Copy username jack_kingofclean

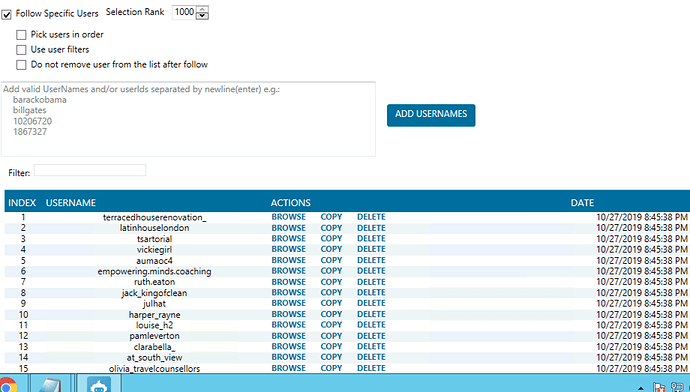pyautogui.click(x=331, y=293)
